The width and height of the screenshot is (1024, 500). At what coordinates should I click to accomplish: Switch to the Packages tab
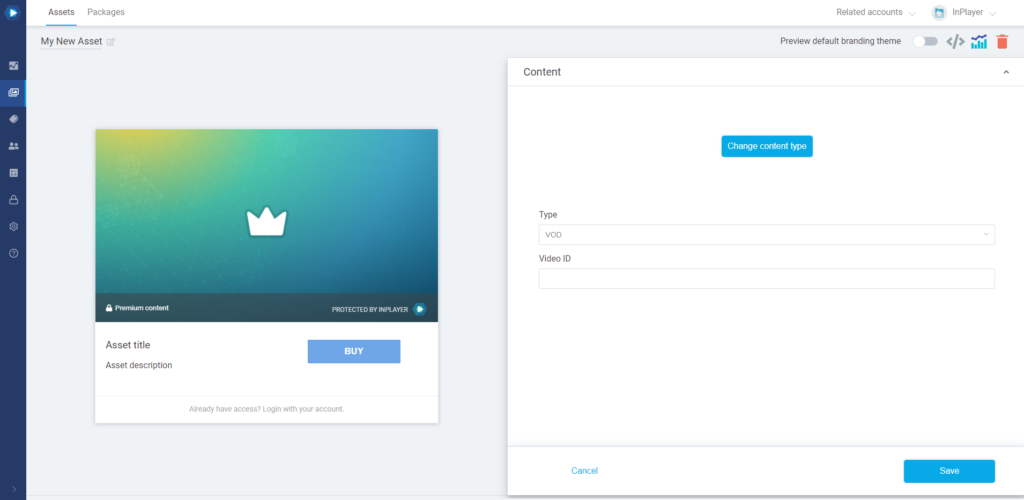[x=106, y=12]
